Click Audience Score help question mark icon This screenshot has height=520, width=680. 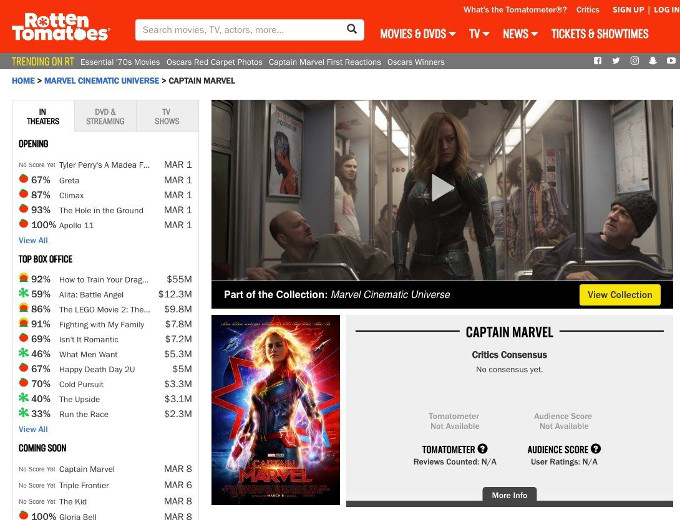tap(596, 449)
